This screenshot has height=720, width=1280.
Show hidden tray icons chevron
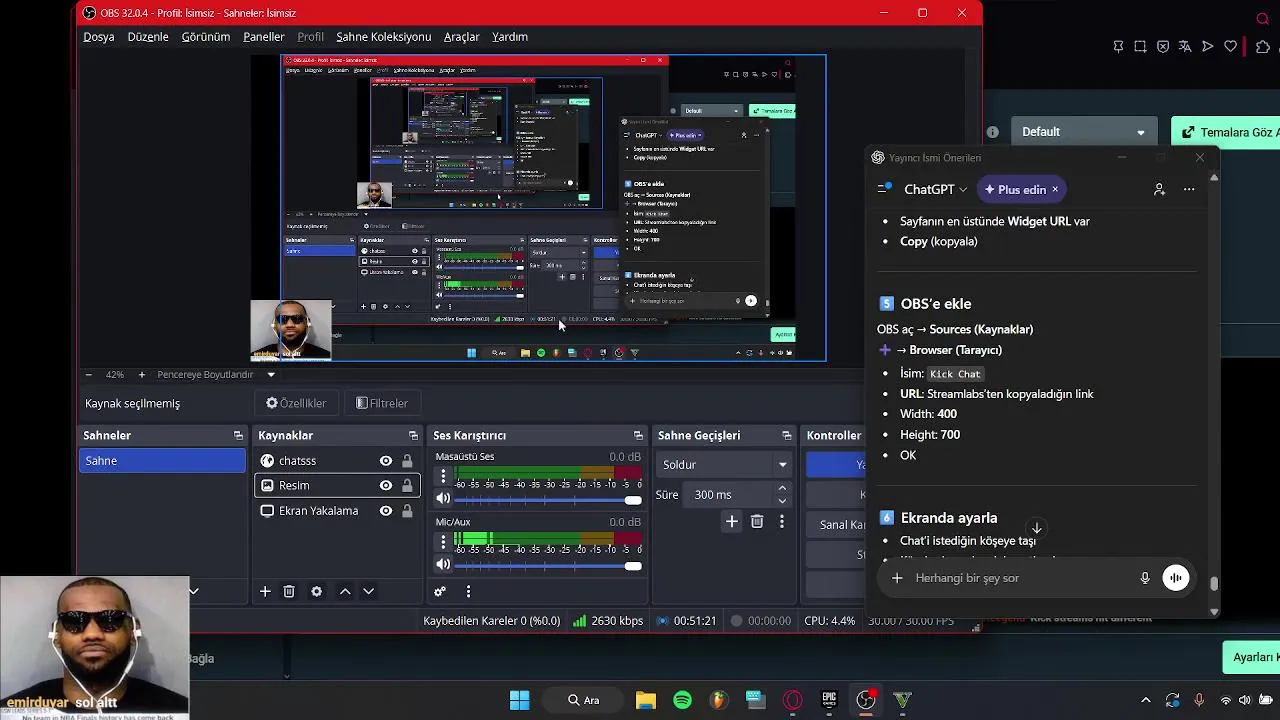[1146, 700]
